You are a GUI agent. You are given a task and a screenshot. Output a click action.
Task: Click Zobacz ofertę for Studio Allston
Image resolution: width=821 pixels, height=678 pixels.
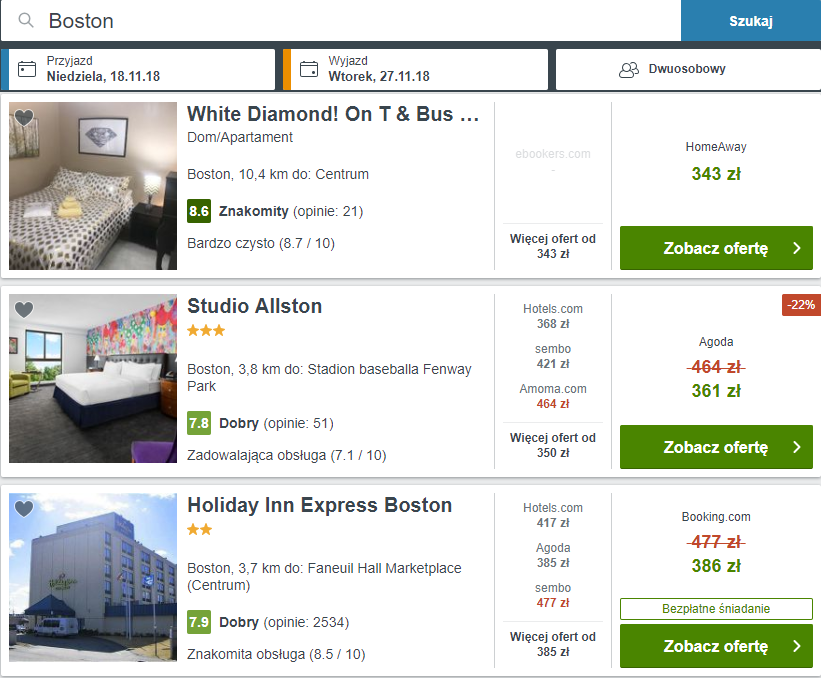(x=716, y=447)
